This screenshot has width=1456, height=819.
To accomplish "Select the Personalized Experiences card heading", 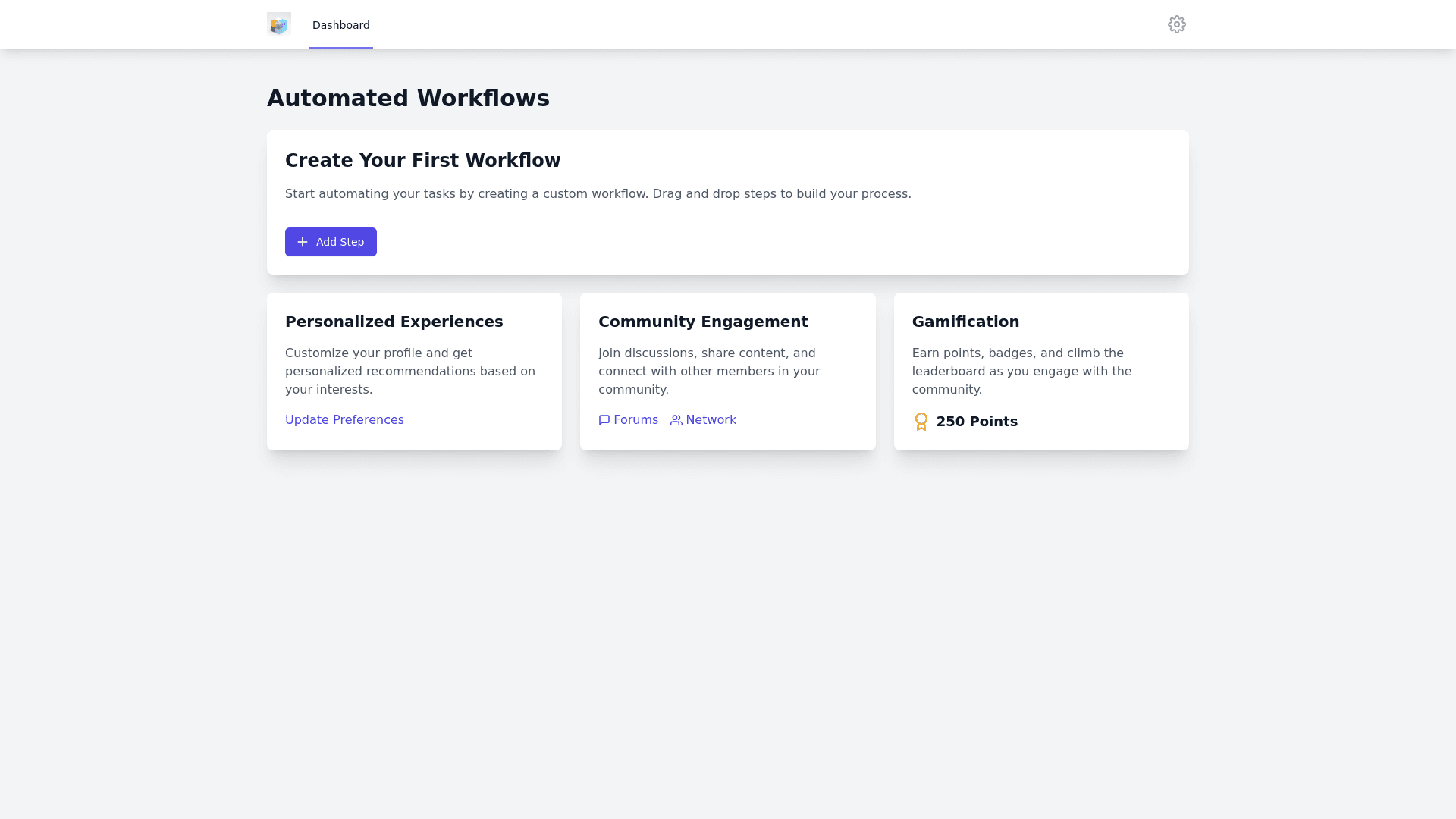I will coord(394,322).
